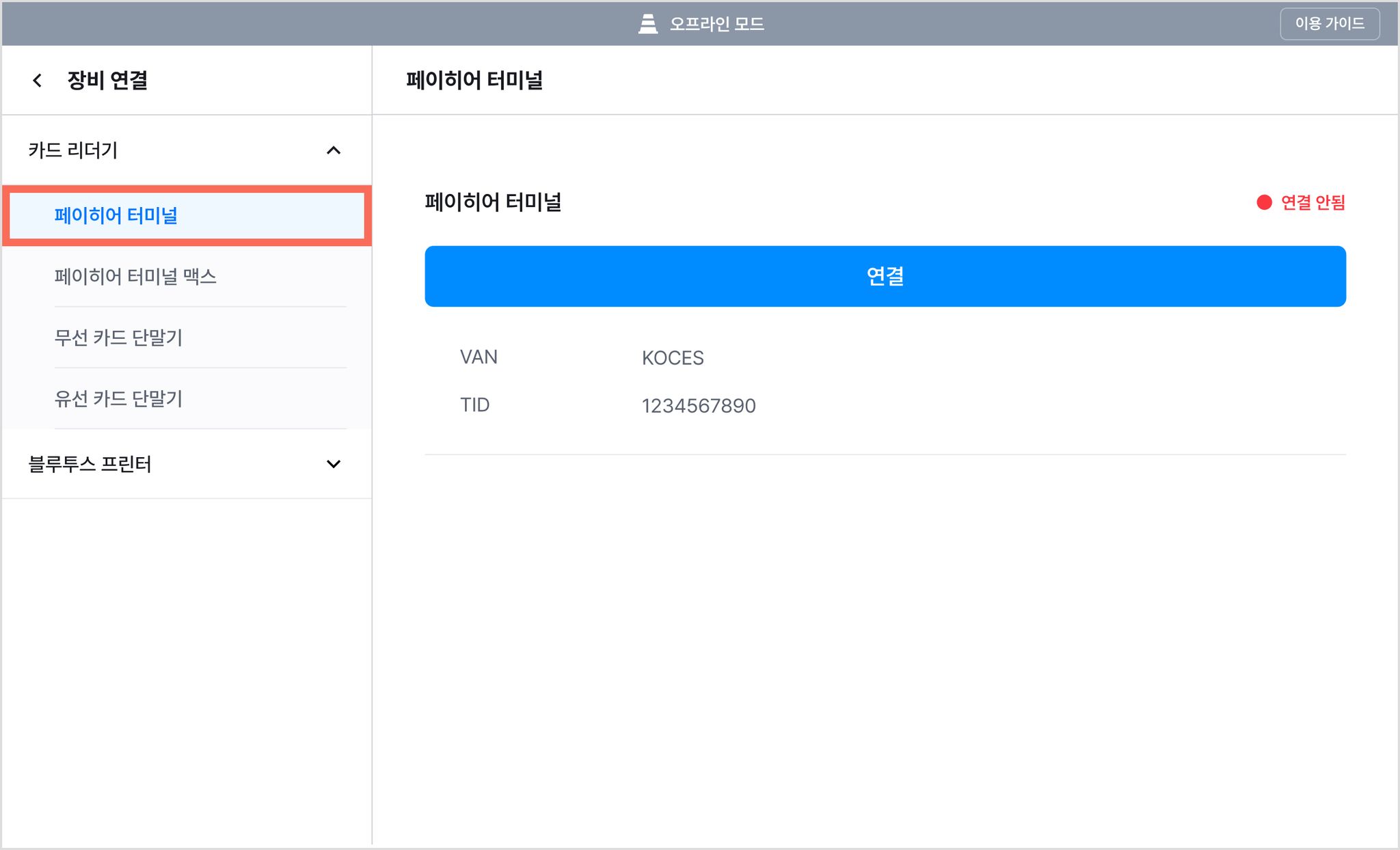
Task: Open 유선 카드 단말기 settings
Action: pyautogui.click(x=187, y=398)
